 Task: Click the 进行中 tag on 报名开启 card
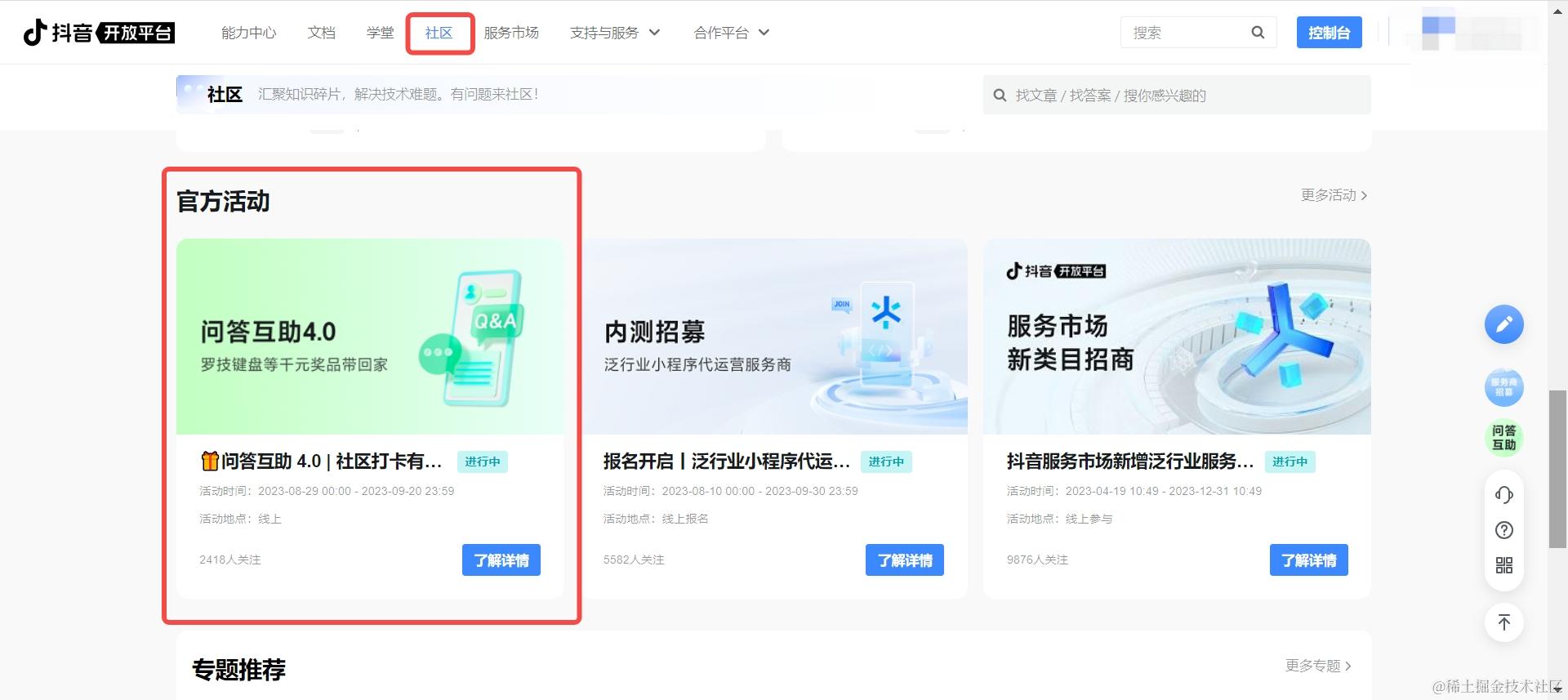(x=886, y=461)
